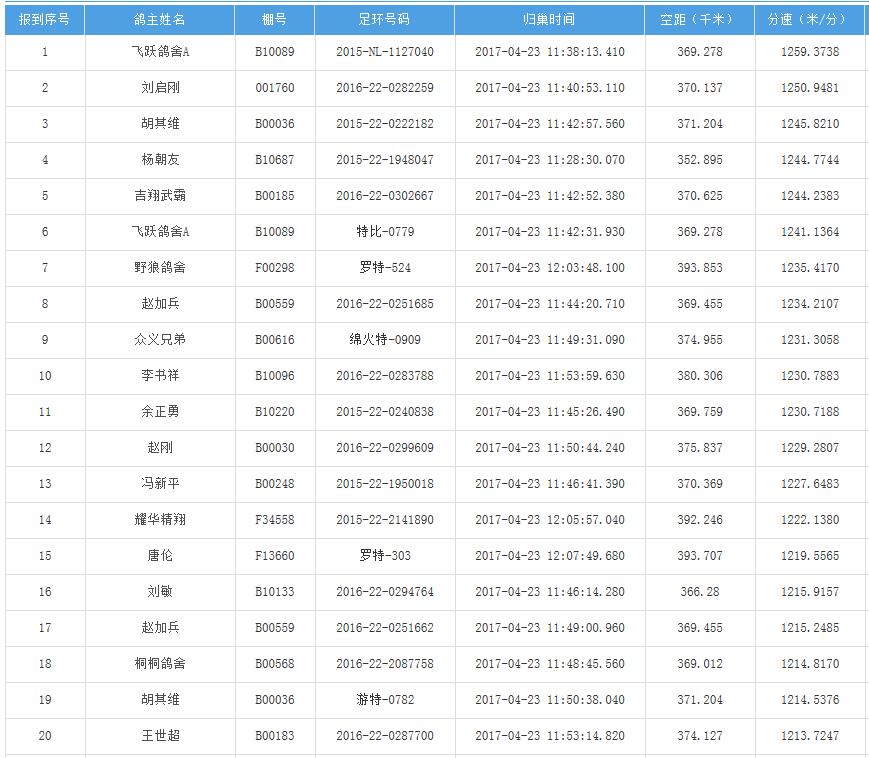Select ring number 罗特-303

(384, 556)
